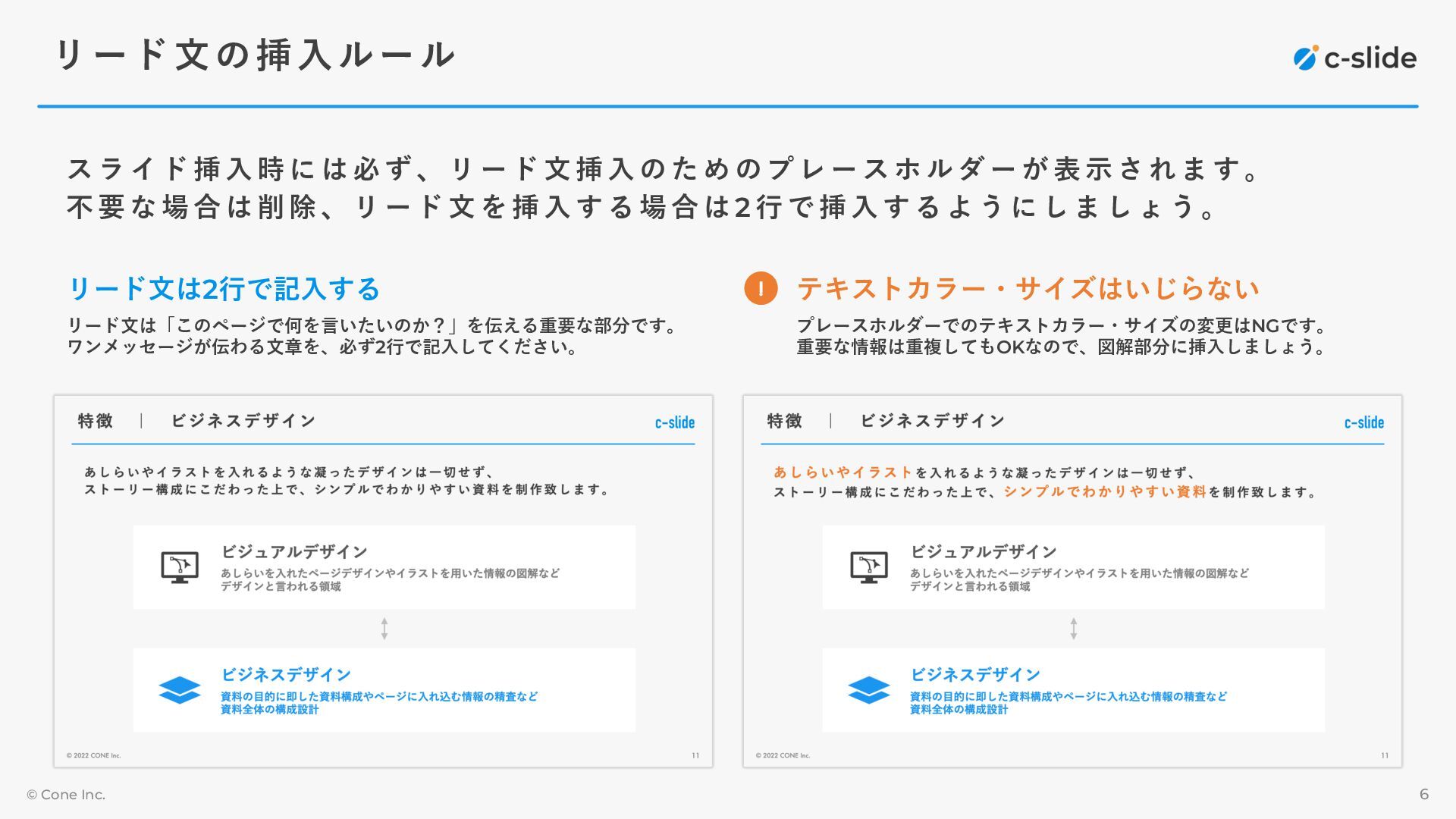Click orange heading テキストカラー・サイズはいじらない

[1028, 289]
